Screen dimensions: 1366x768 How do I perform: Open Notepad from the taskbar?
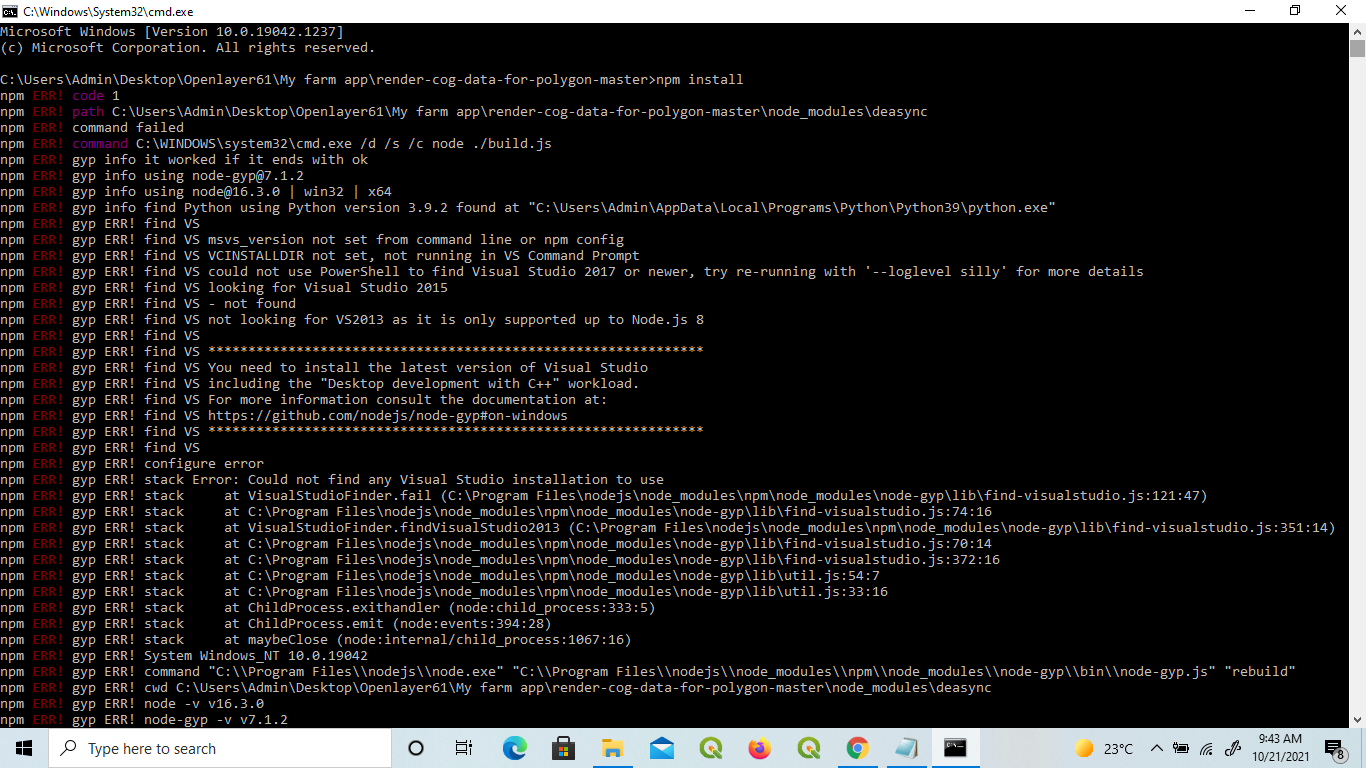(906, 748)
